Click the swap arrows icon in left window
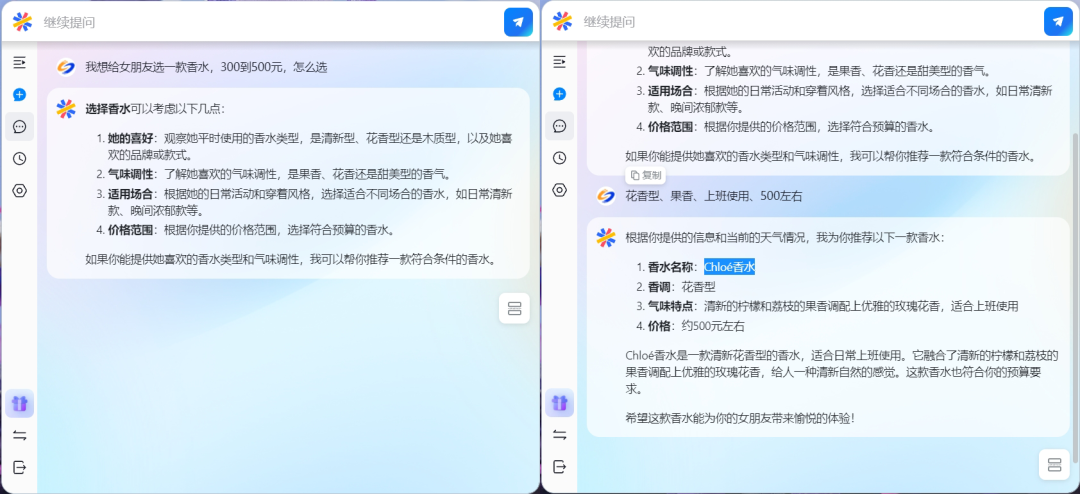1080x494 pixels. pyautogui.click(x=19, y=435)
